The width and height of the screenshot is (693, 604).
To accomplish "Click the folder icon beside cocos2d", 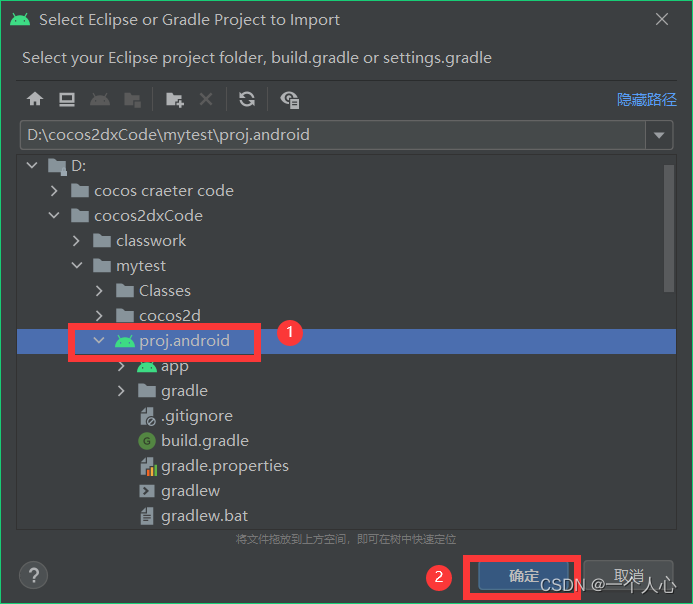I will 125,316.
